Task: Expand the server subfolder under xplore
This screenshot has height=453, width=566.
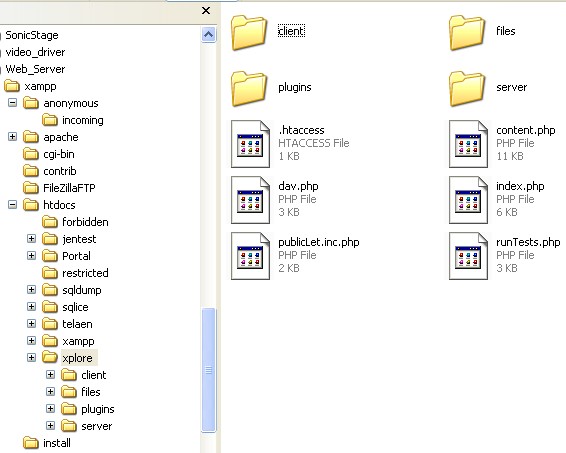Action: pos(51,426)
